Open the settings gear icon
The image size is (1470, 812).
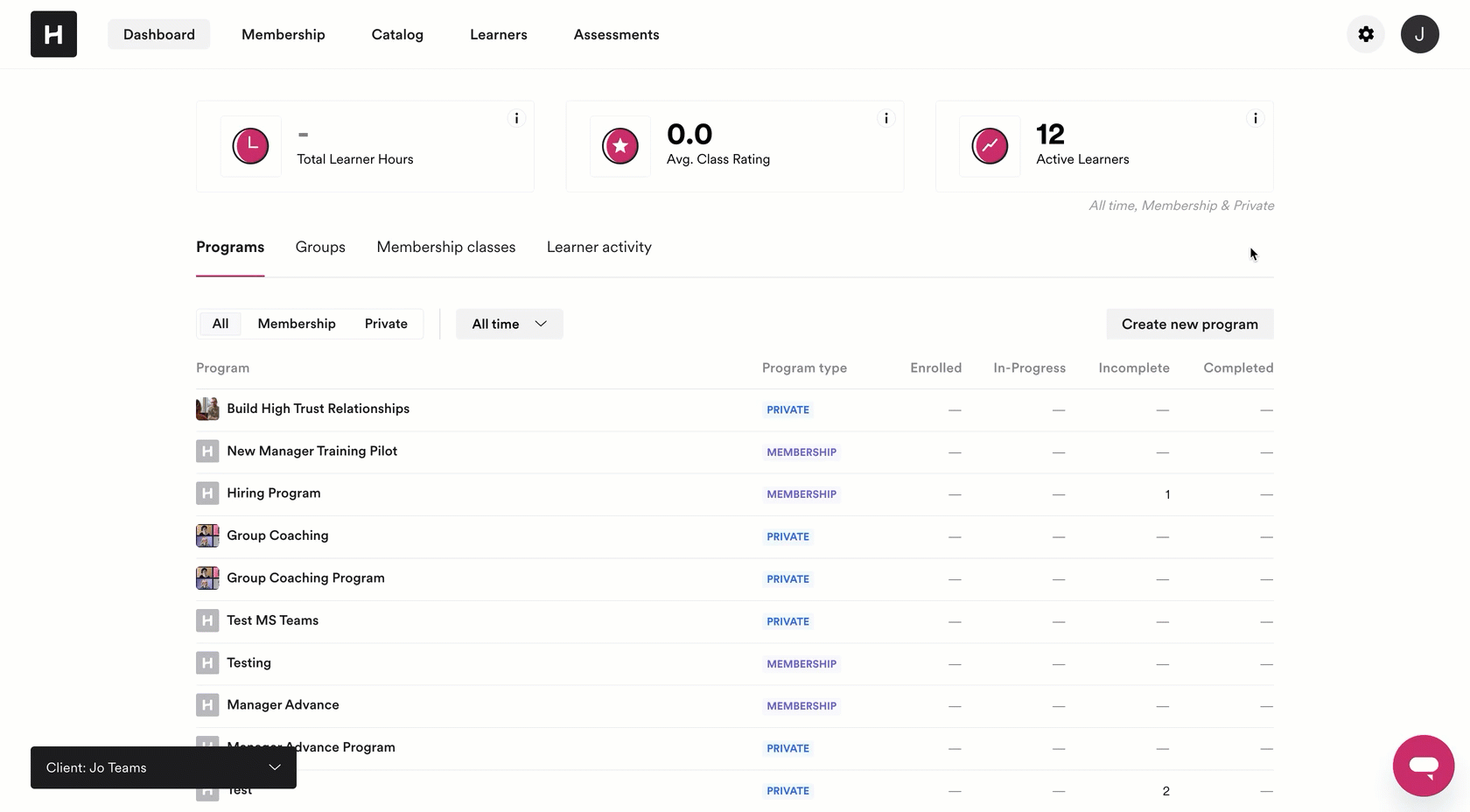[x=1365, y=34]
